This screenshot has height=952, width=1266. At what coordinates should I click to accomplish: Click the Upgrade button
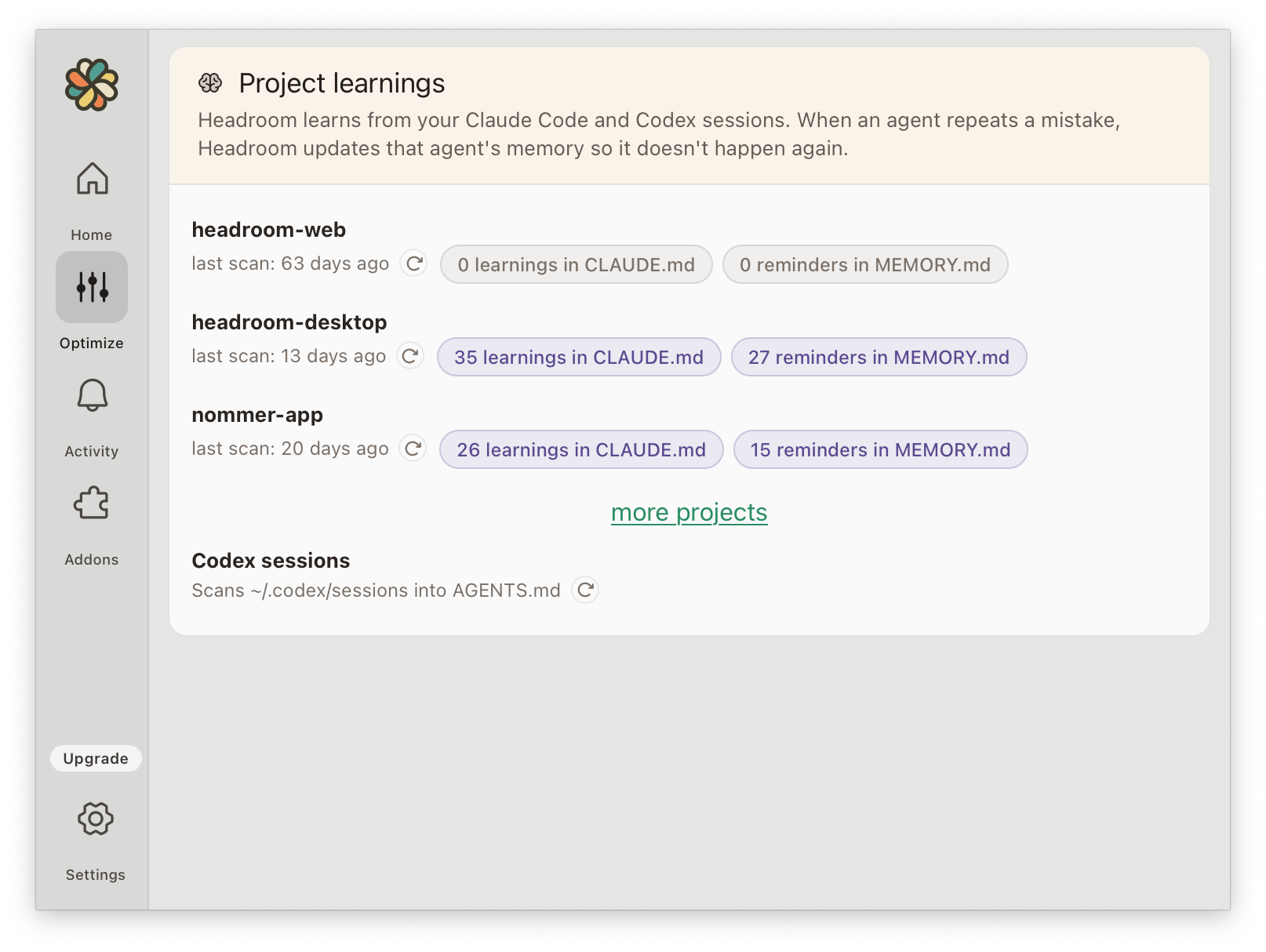coord(96,758)
